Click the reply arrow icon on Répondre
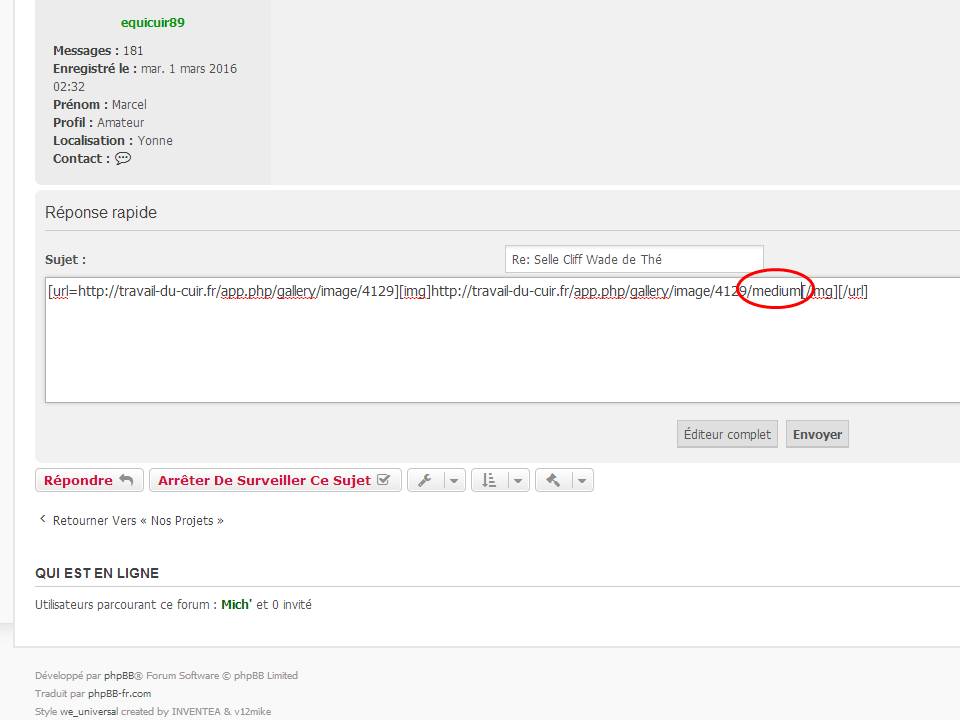Image resolution: width=960 pixels, height=720 pixels. (x=126, y=481)
